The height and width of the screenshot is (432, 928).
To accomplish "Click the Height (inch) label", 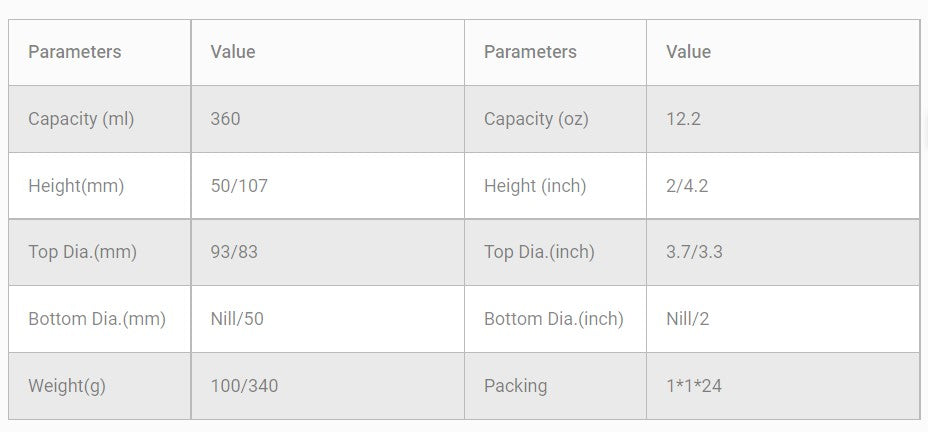I will [535, 186].
